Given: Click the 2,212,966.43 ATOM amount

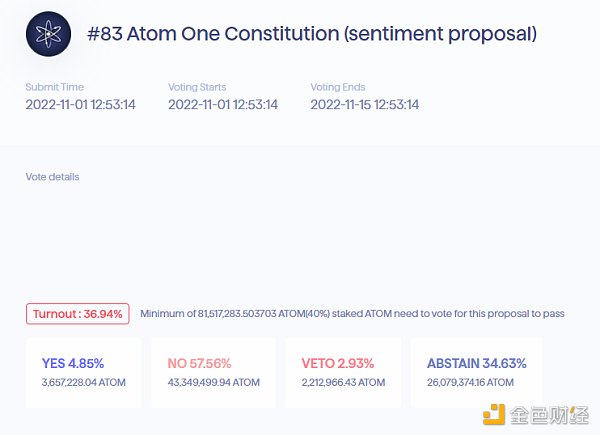Looking at the screenshot, I should 345,382.
